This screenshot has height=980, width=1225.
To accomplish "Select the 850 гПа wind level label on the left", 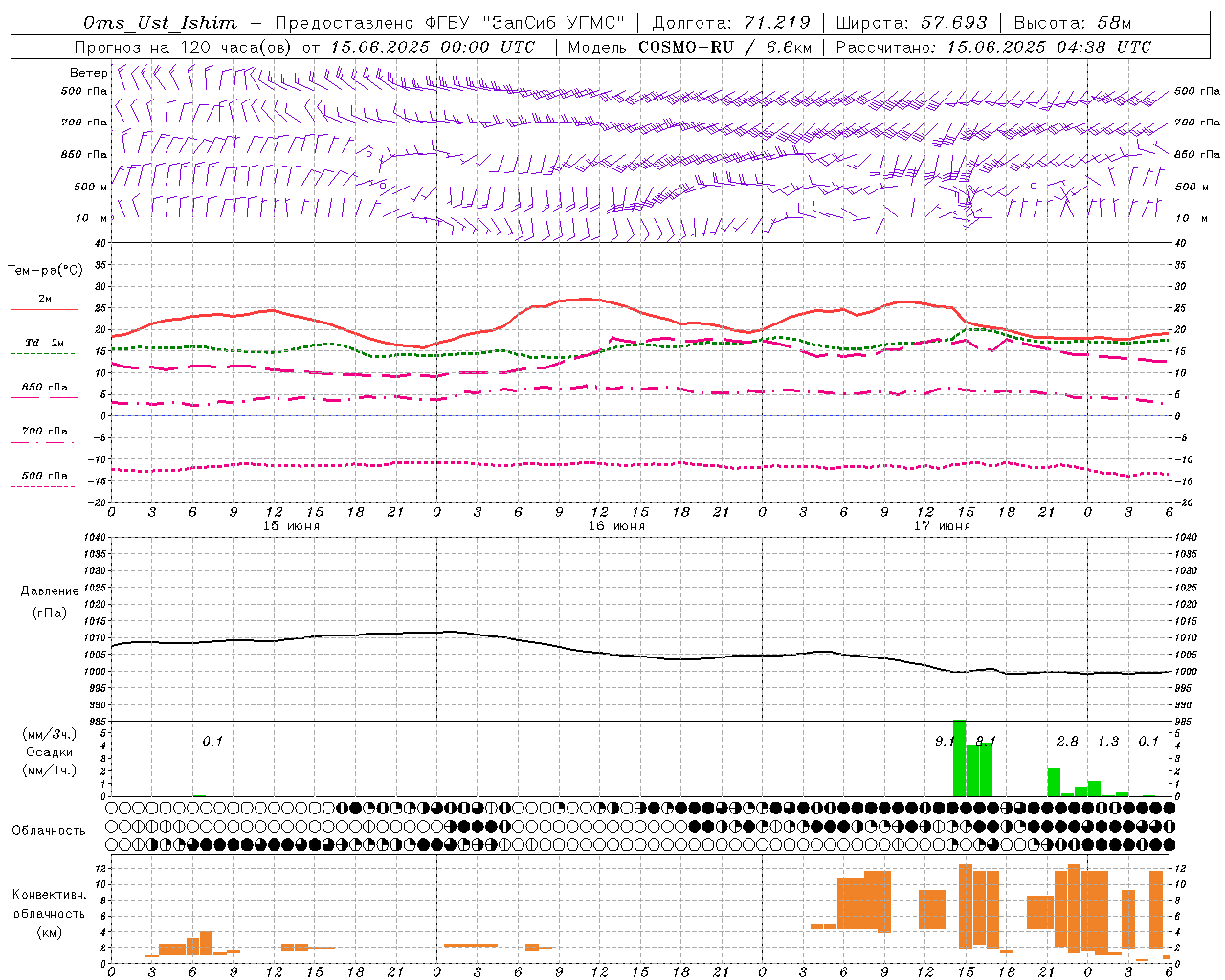I will tap(84, 154).
